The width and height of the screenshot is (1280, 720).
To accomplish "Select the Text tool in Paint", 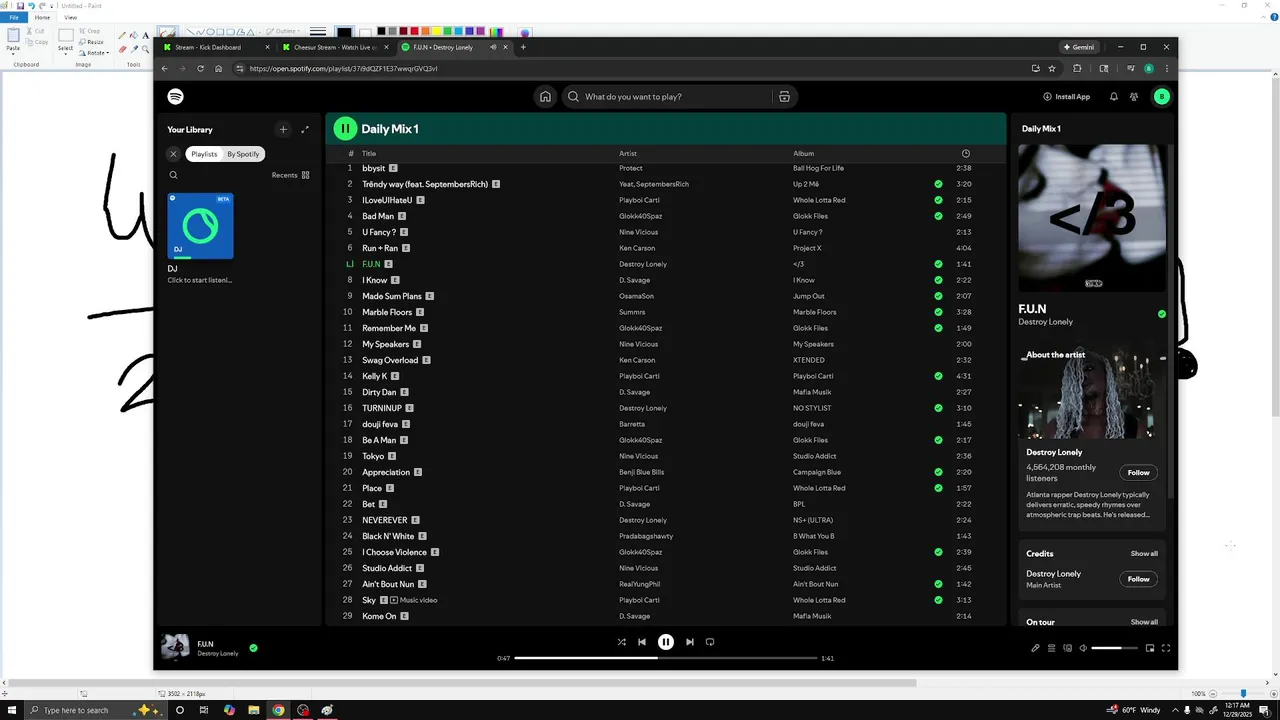I will pos(145,36).
